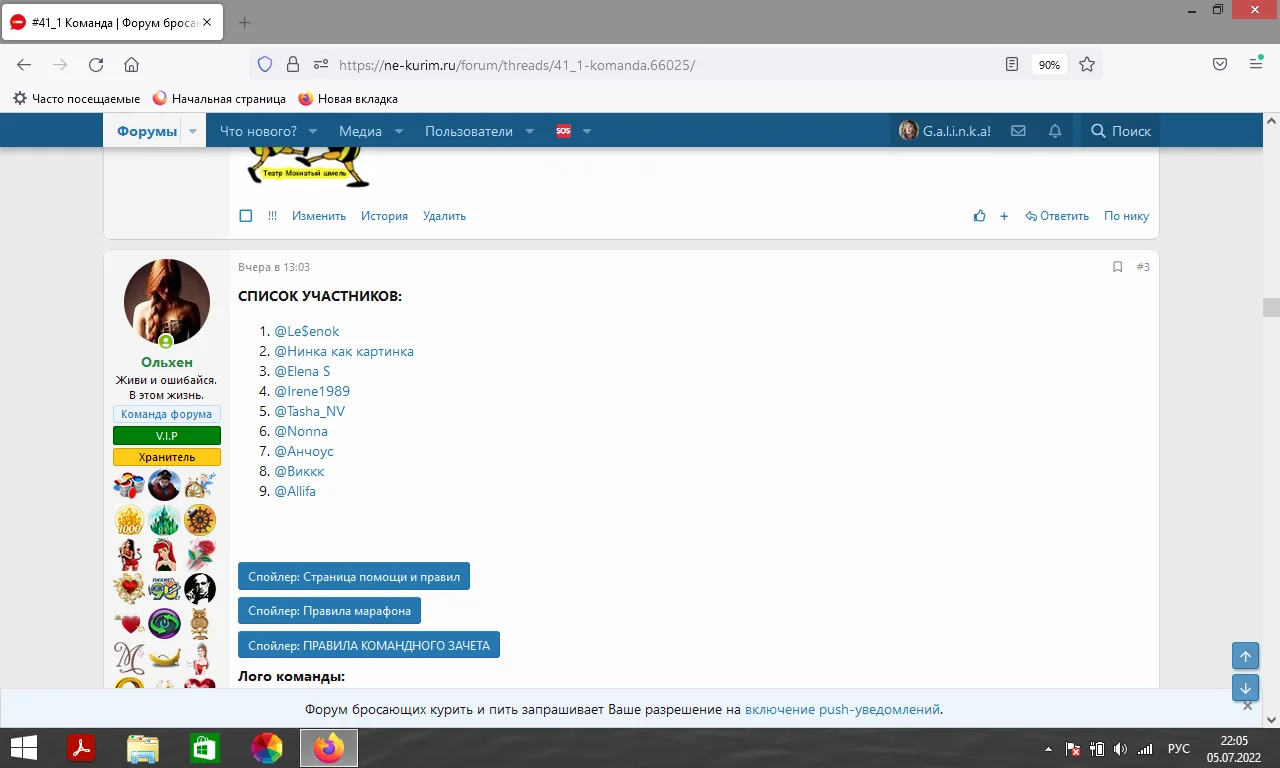View site security padlock details
This screenshot has width=1280, height=768.
click(x=293, y=65)
